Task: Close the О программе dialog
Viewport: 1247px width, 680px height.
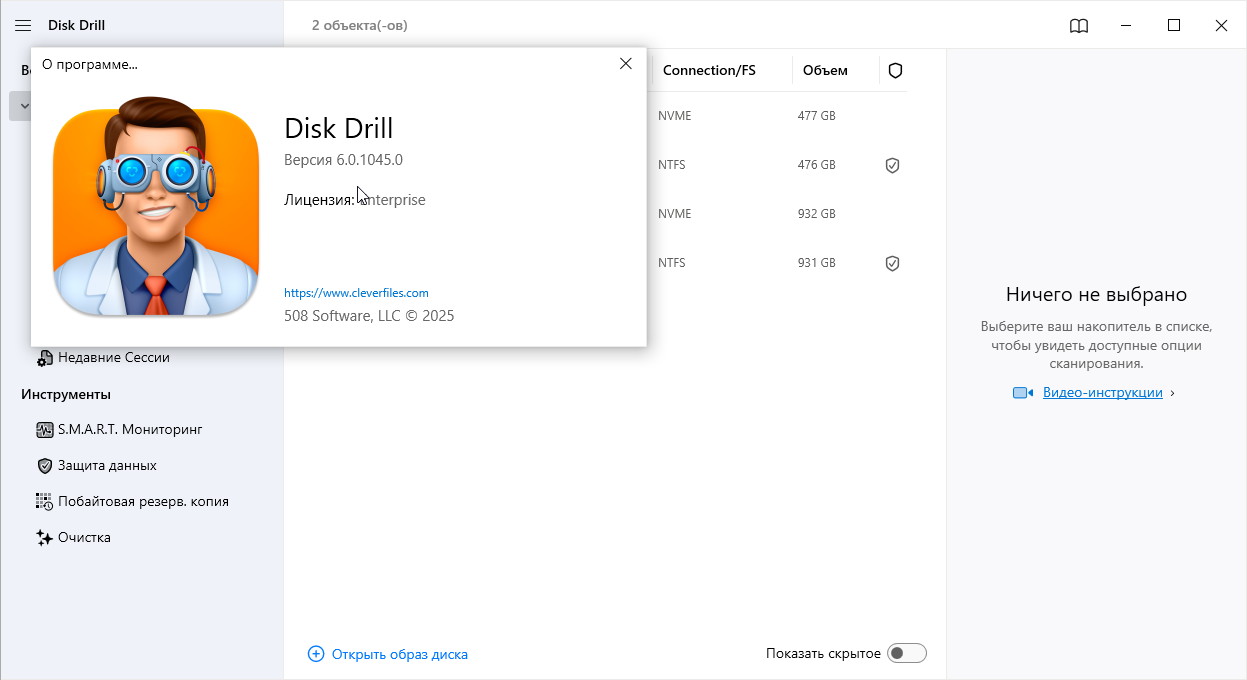Action: [x=626, y=63]
